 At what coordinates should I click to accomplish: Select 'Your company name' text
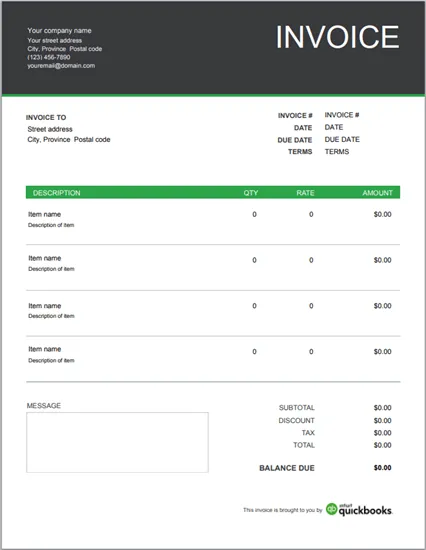pyautogui.click(x=59, y=31)
